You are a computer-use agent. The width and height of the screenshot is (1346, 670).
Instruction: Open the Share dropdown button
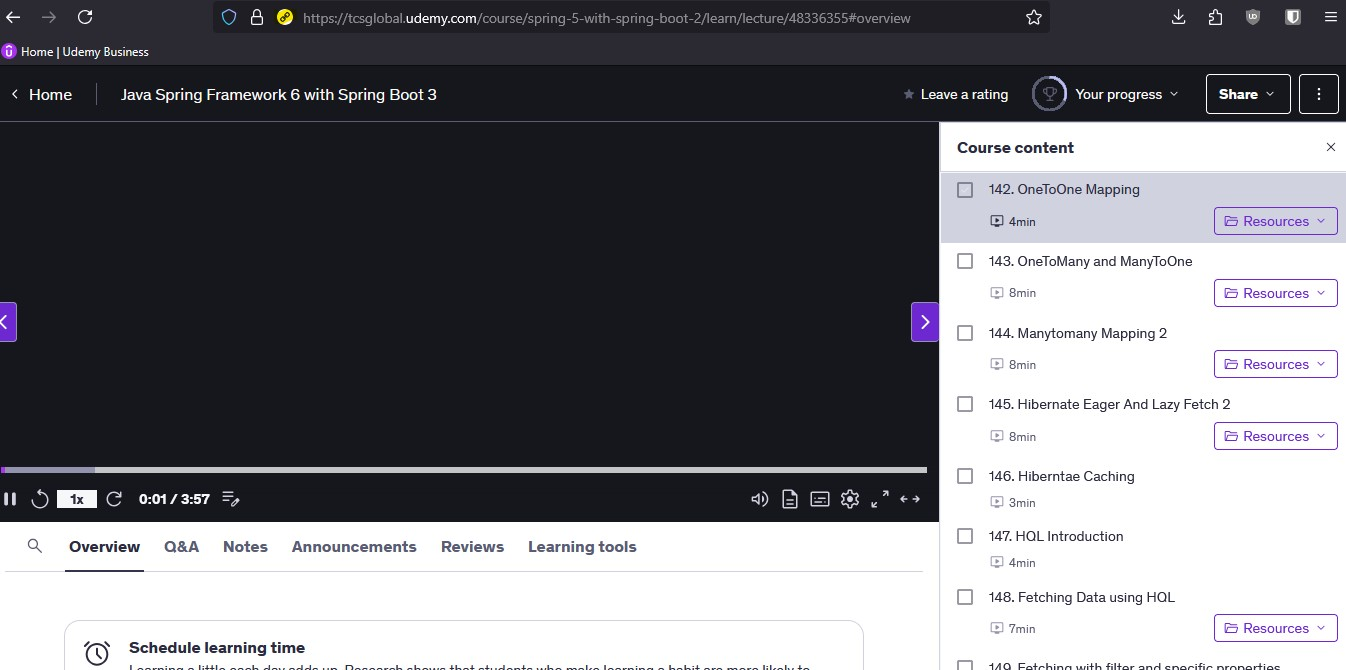[x=1248, y=94]
